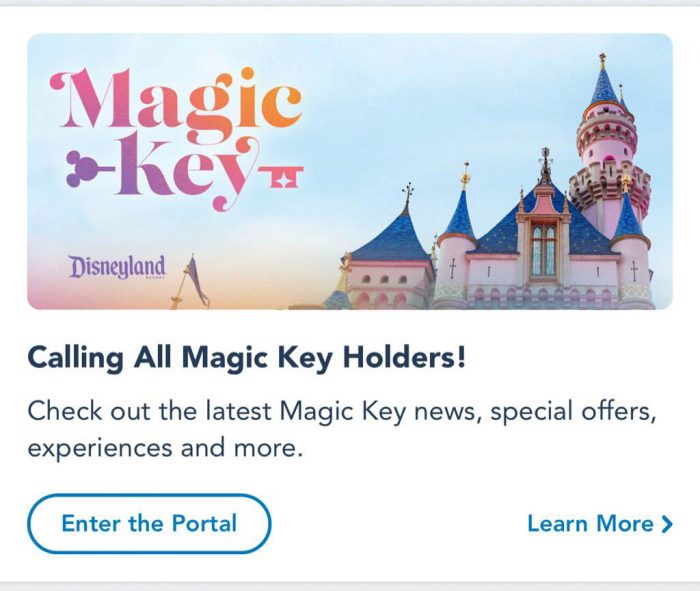
Task: Tap the star key-bit icon after Key
Action: pyautogui.click(x=282, y=176)
